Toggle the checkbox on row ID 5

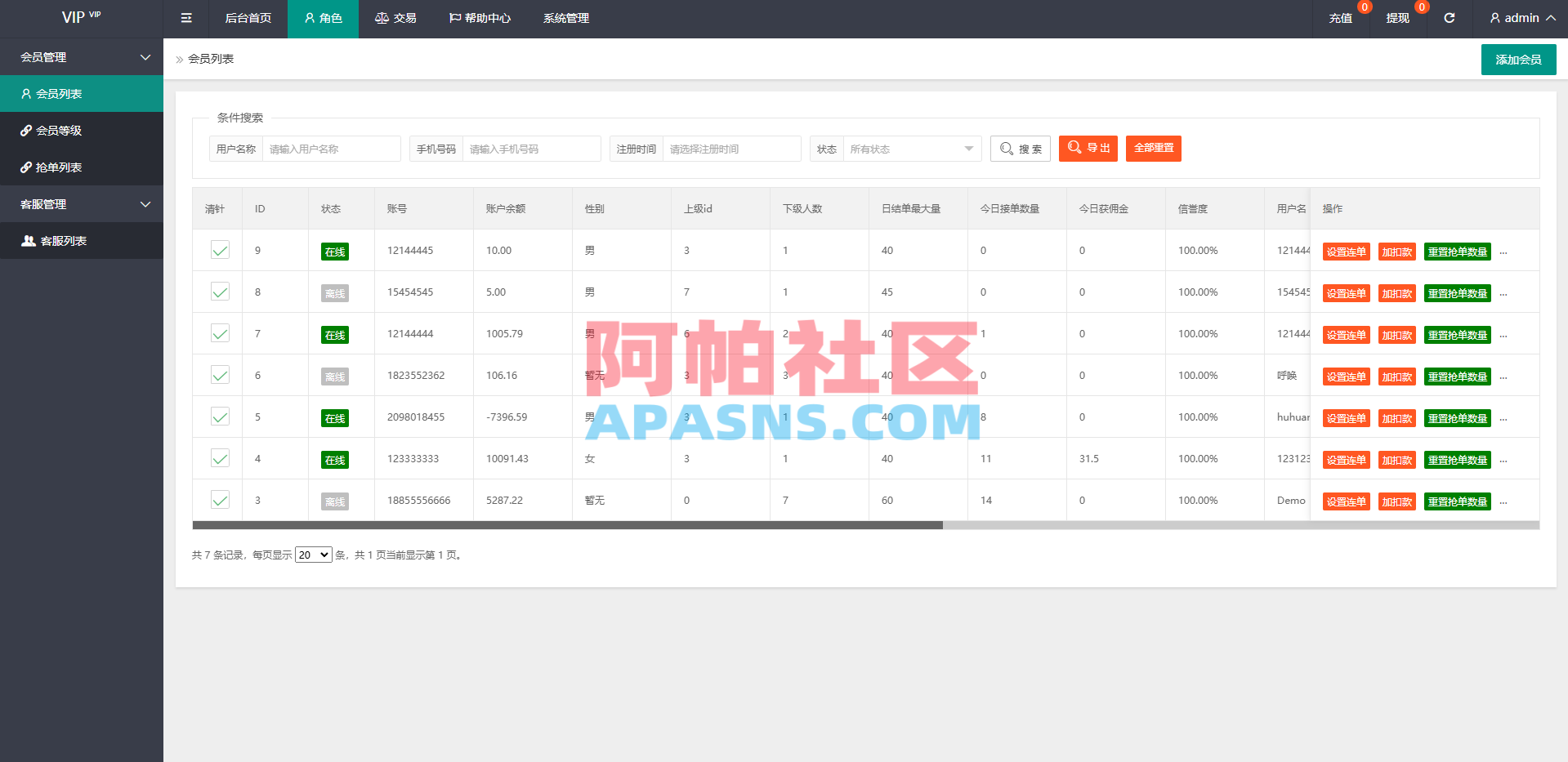(219, 417)
